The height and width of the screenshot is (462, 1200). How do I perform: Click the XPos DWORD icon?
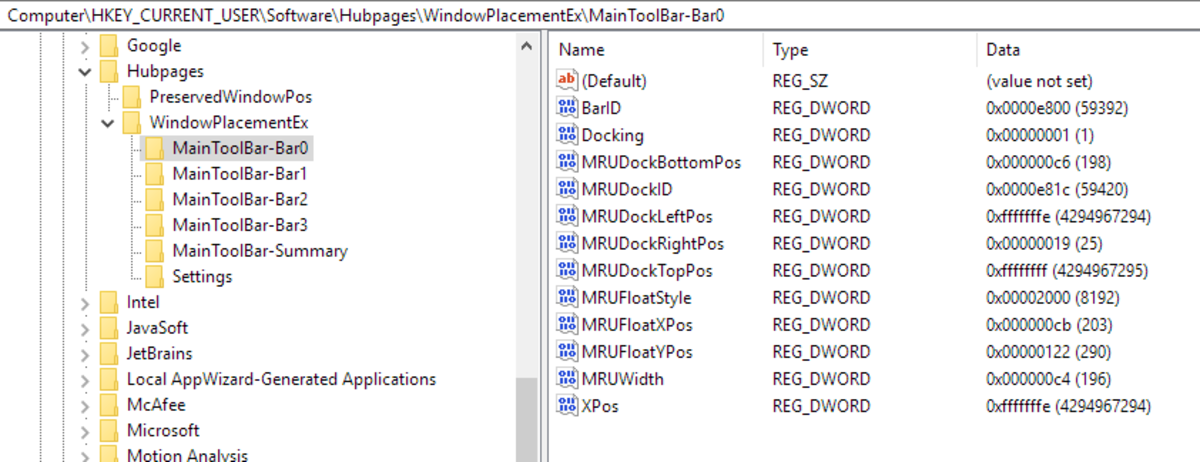[x=567, y=405]
